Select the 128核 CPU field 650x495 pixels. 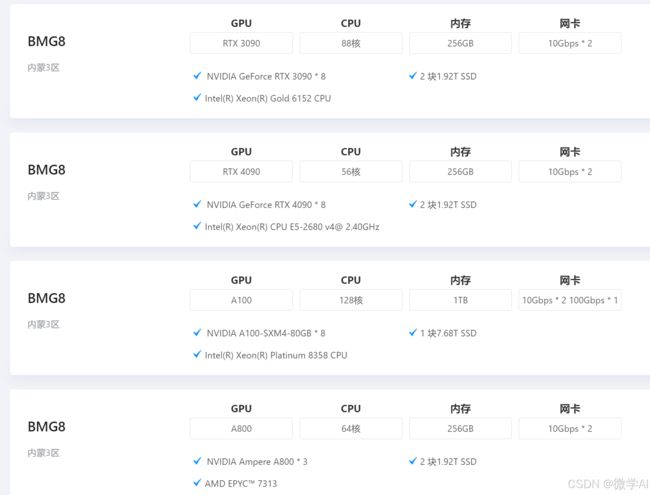[351, 300]
